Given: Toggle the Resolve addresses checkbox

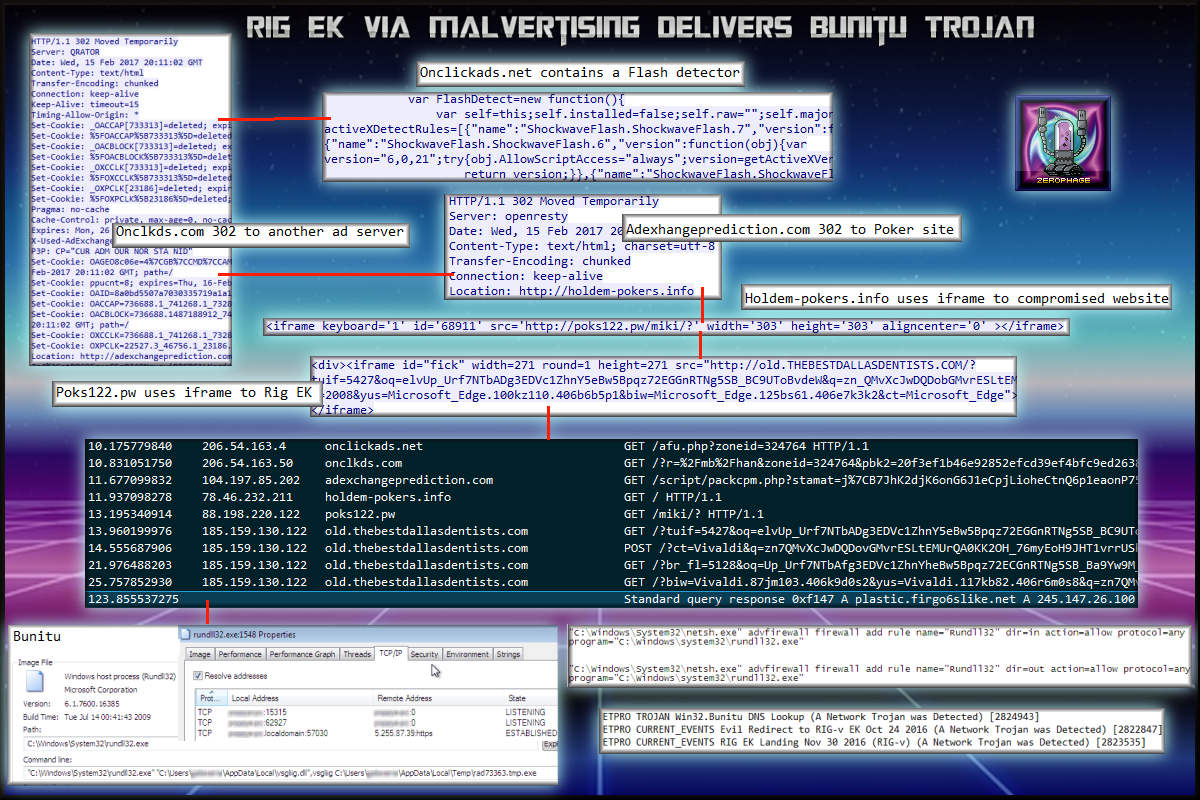Looking at the screenshot, I should click(x=198, y=676).
